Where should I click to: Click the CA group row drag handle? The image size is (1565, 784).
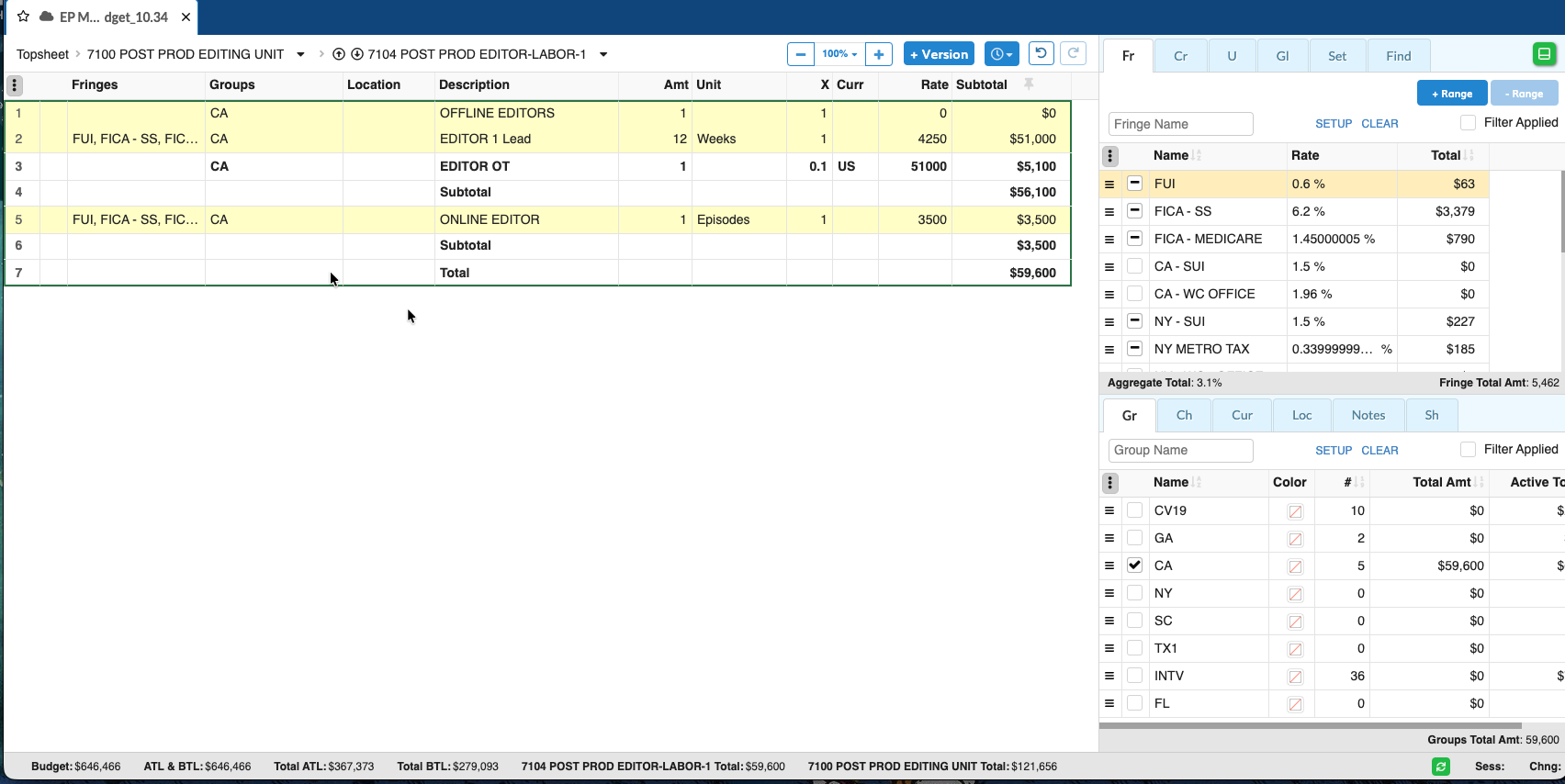pyautogui.click(x=1109, y=566)
